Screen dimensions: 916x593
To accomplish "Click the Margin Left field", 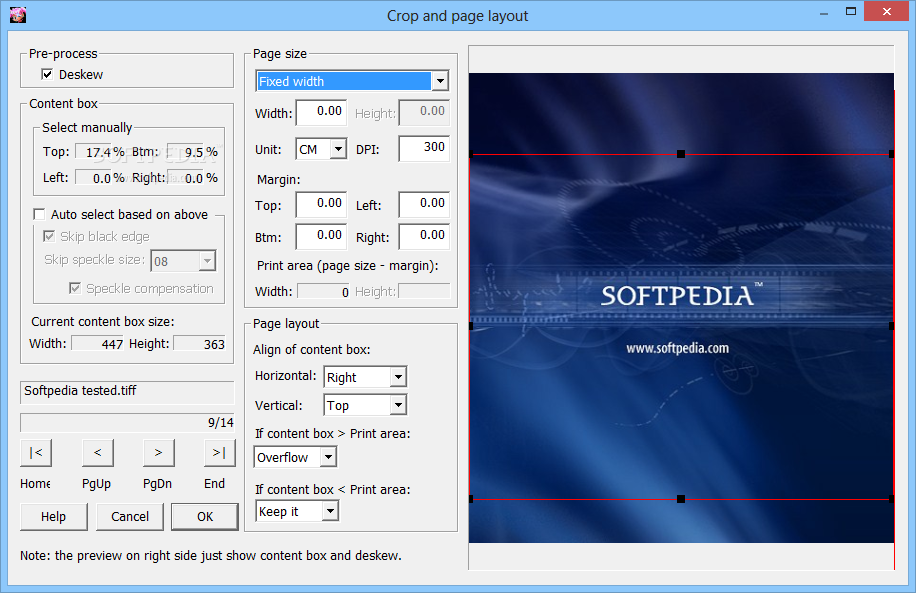I will 424,204.
